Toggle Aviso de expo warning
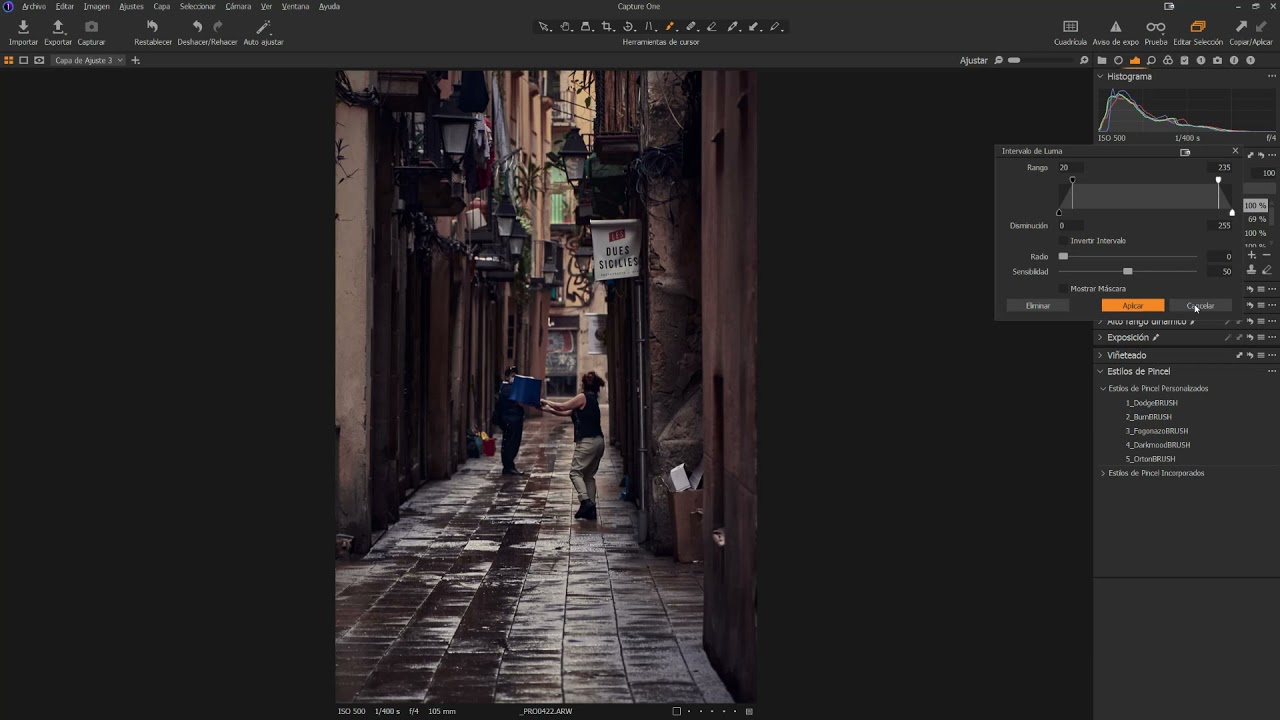The width and height of the screenshot is (1280, 720). pyautogui.click(x=1115, y=27)
